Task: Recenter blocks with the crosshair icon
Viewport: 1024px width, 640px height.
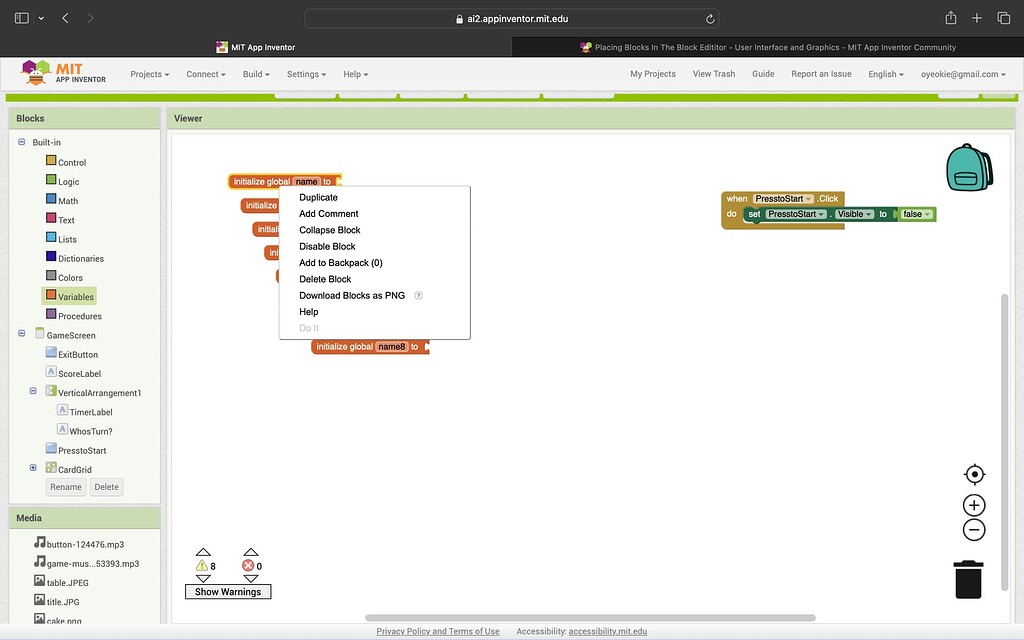Action: (x=973, y=474)
